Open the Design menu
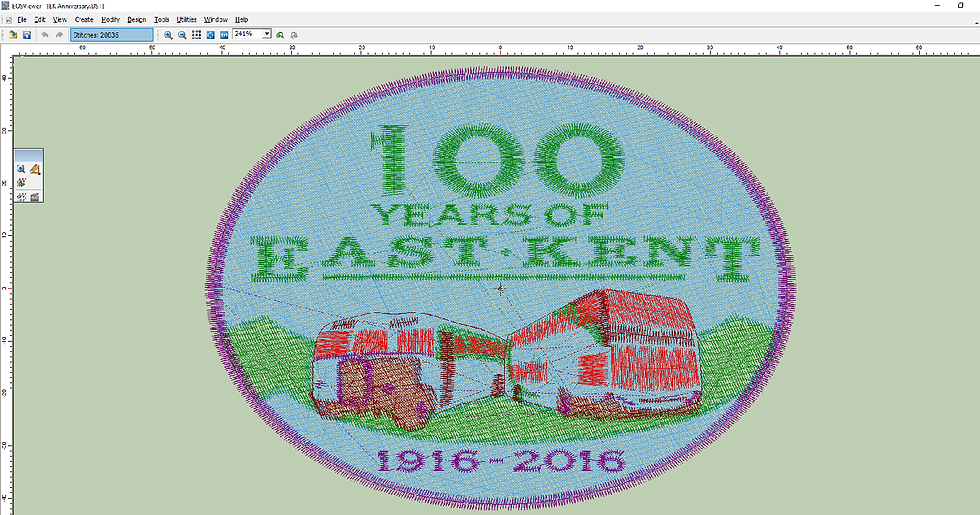The image size is (980, 515). pyautogui.click(x=136, y=20)
